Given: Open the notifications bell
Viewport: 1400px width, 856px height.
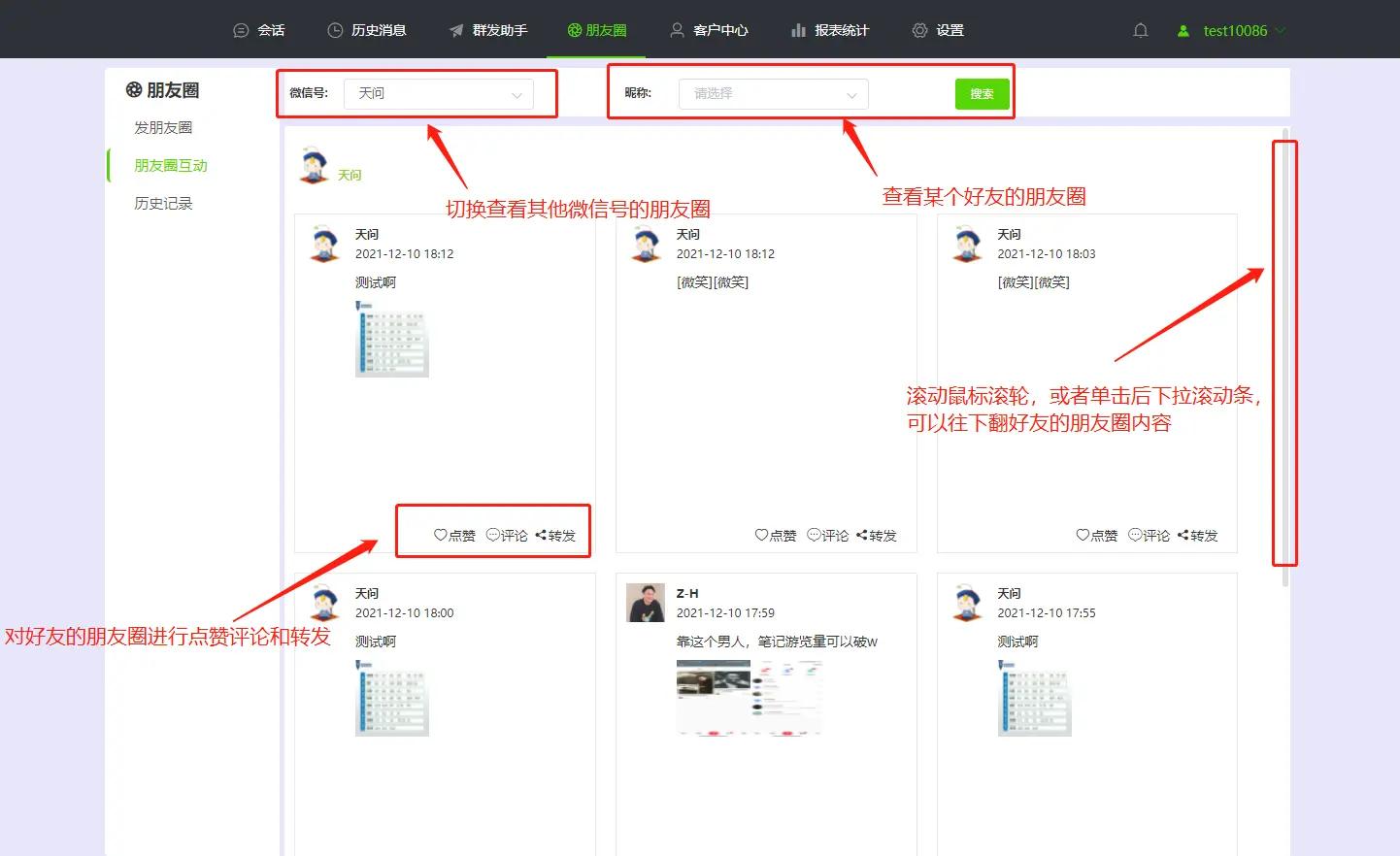Looking at the screenshot, I should point(1141,30).
